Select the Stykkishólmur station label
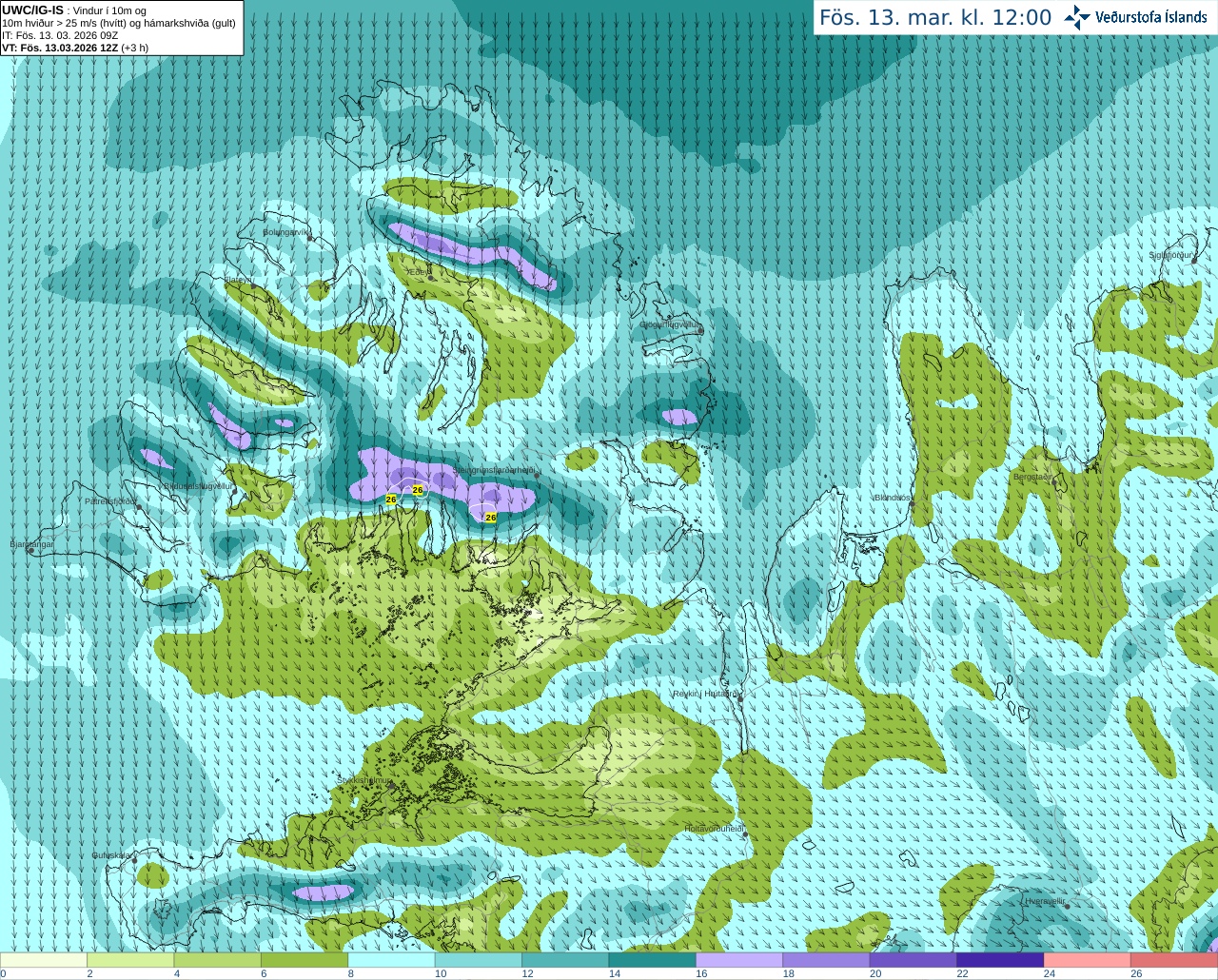Screen dimensions: 1218x980 click(363, 780)
